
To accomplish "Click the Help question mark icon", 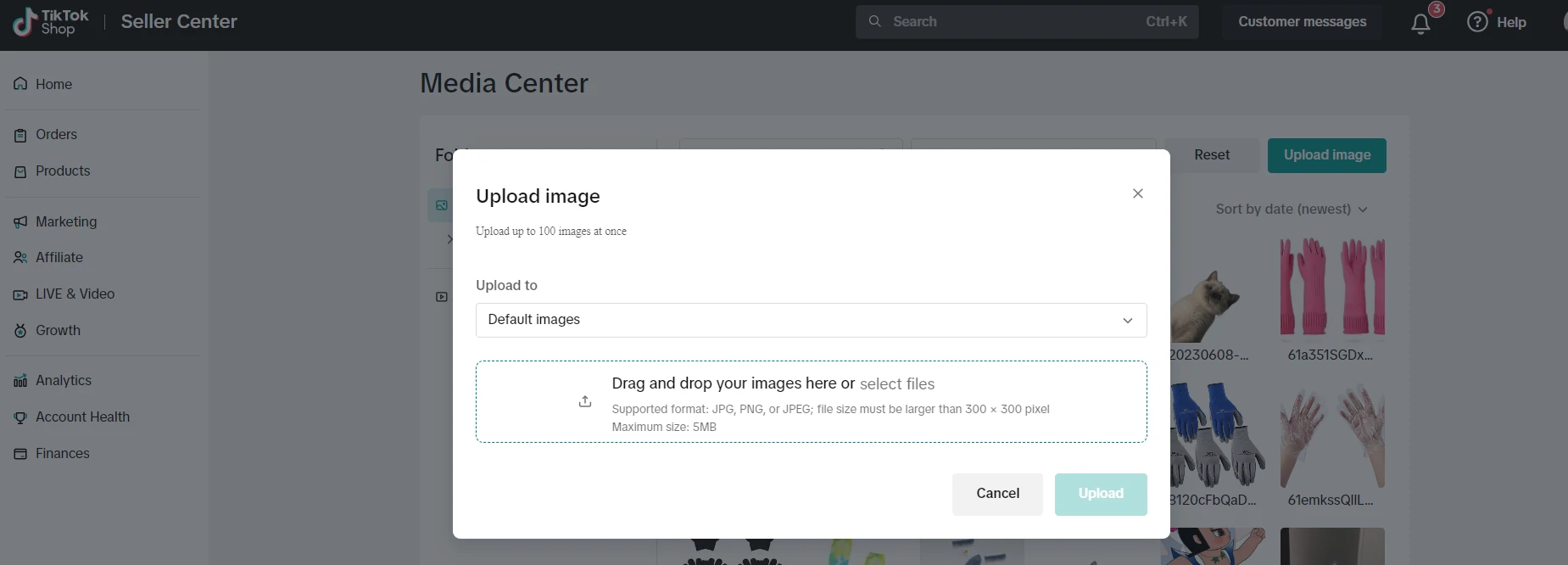I will point(1477,22).
